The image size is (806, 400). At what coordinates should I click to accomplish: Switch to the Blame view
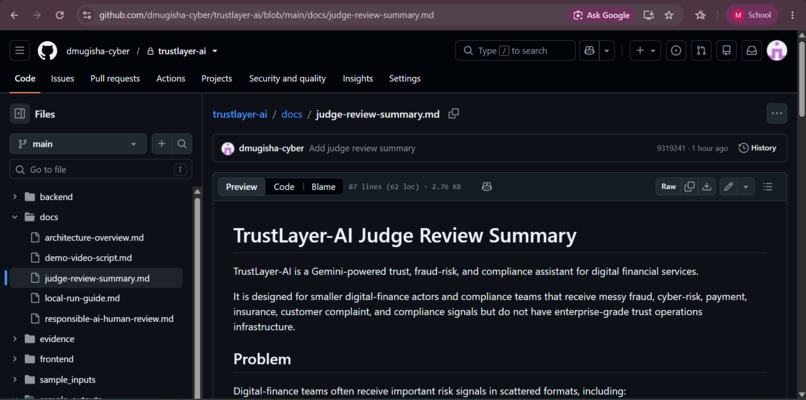coord(323,187)
